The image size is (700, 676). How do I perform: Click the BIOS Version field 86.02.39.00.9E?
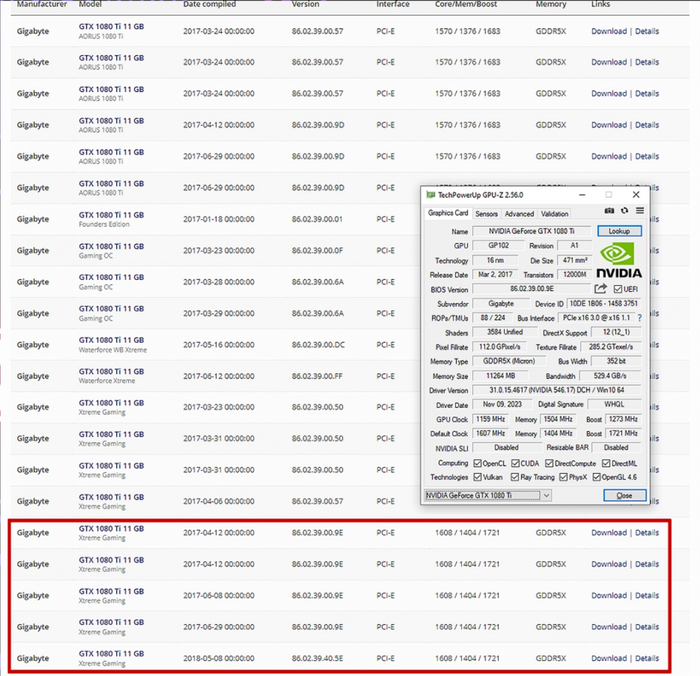[x=531, y=289]
